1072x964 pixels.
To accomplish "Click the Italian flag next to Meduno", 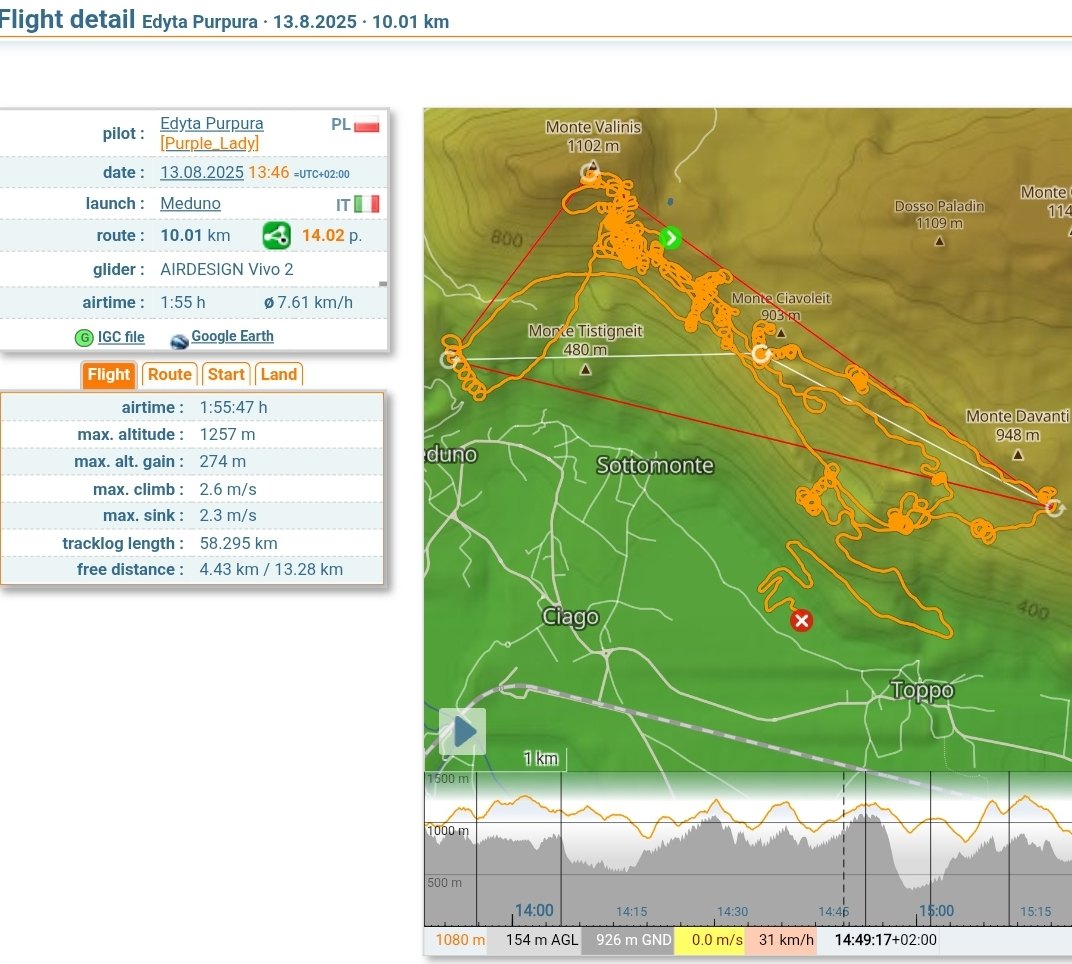I will pyautogui.click(x=367, y=204).
